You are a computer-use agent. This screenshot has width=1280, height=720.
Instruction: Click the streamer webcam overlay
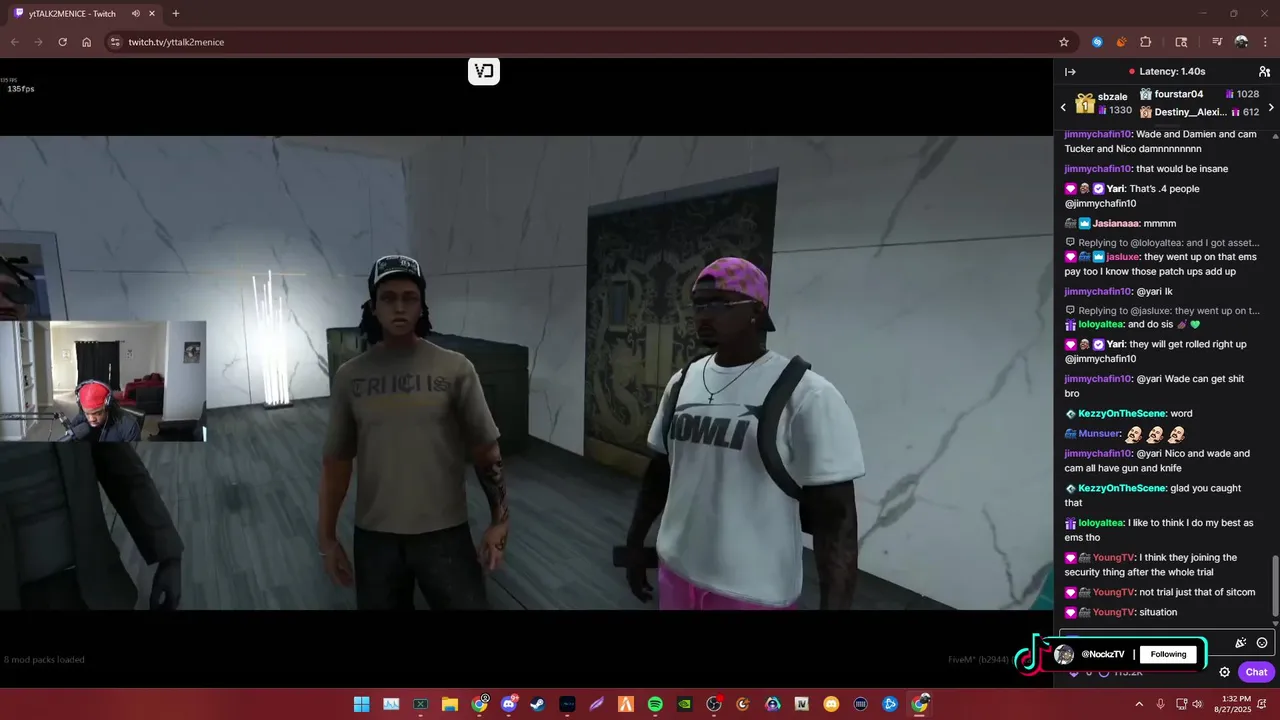(103, 381)
